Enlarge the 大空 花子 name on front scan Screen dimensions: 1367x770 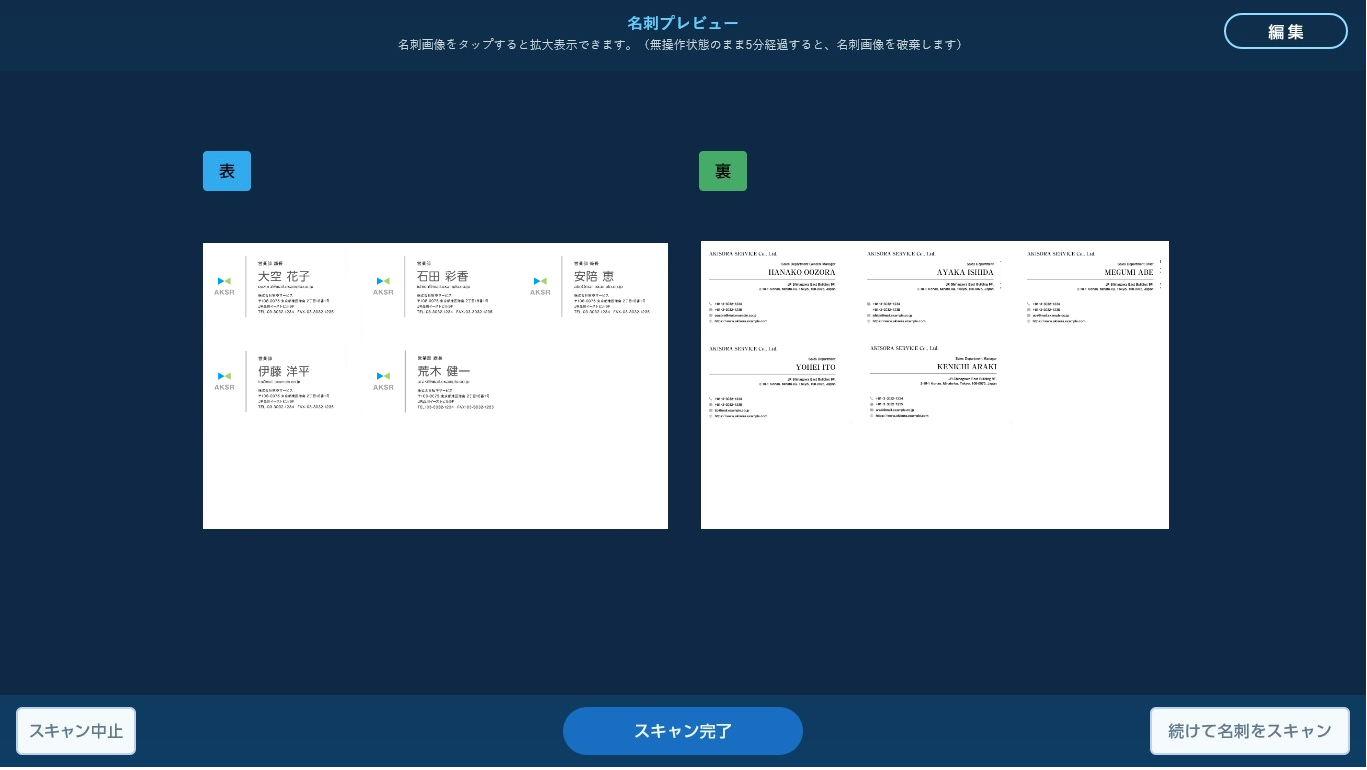[284, 276]
